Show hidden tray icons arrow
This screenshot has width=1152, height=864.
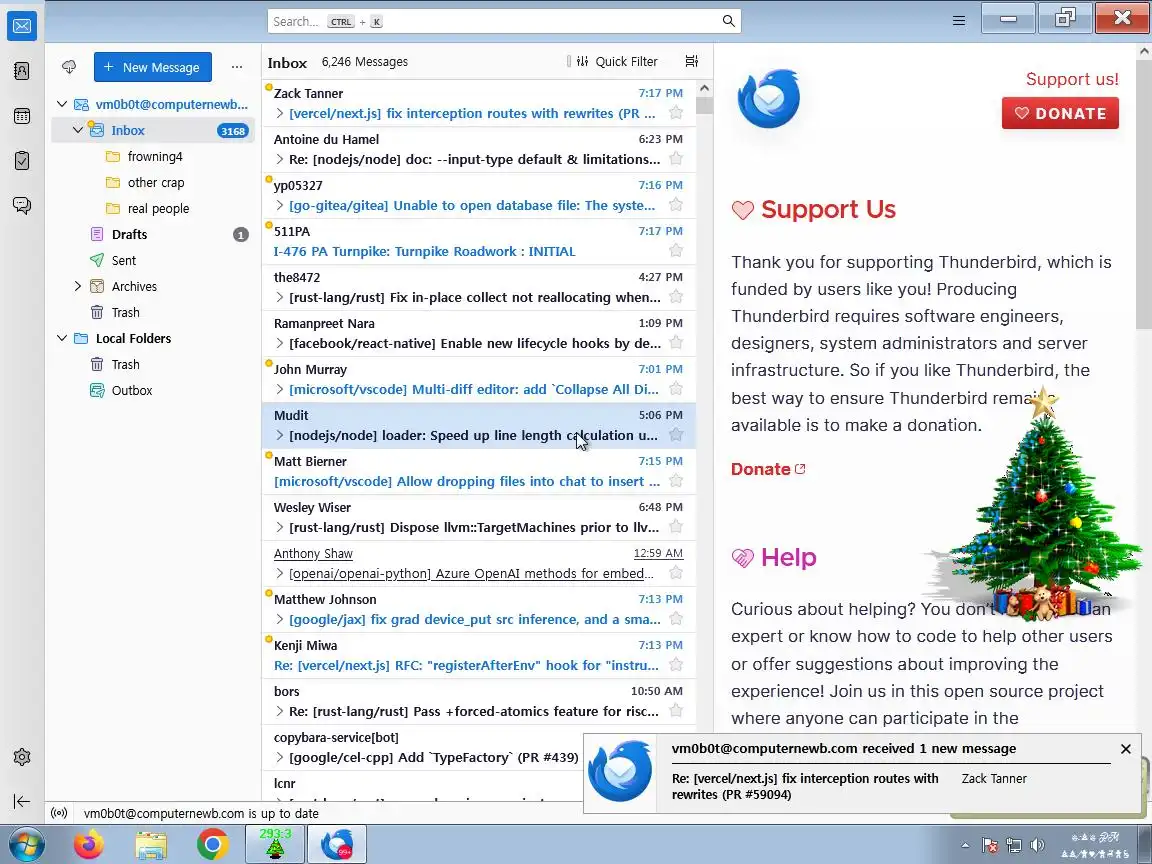coord(965,845)
